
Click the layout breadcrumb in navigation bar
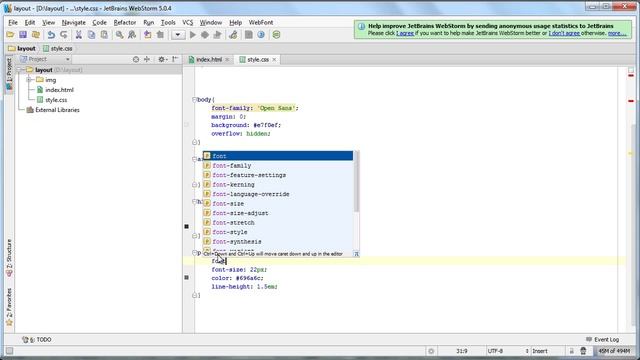pyautogui.click(x=22, y=49)
